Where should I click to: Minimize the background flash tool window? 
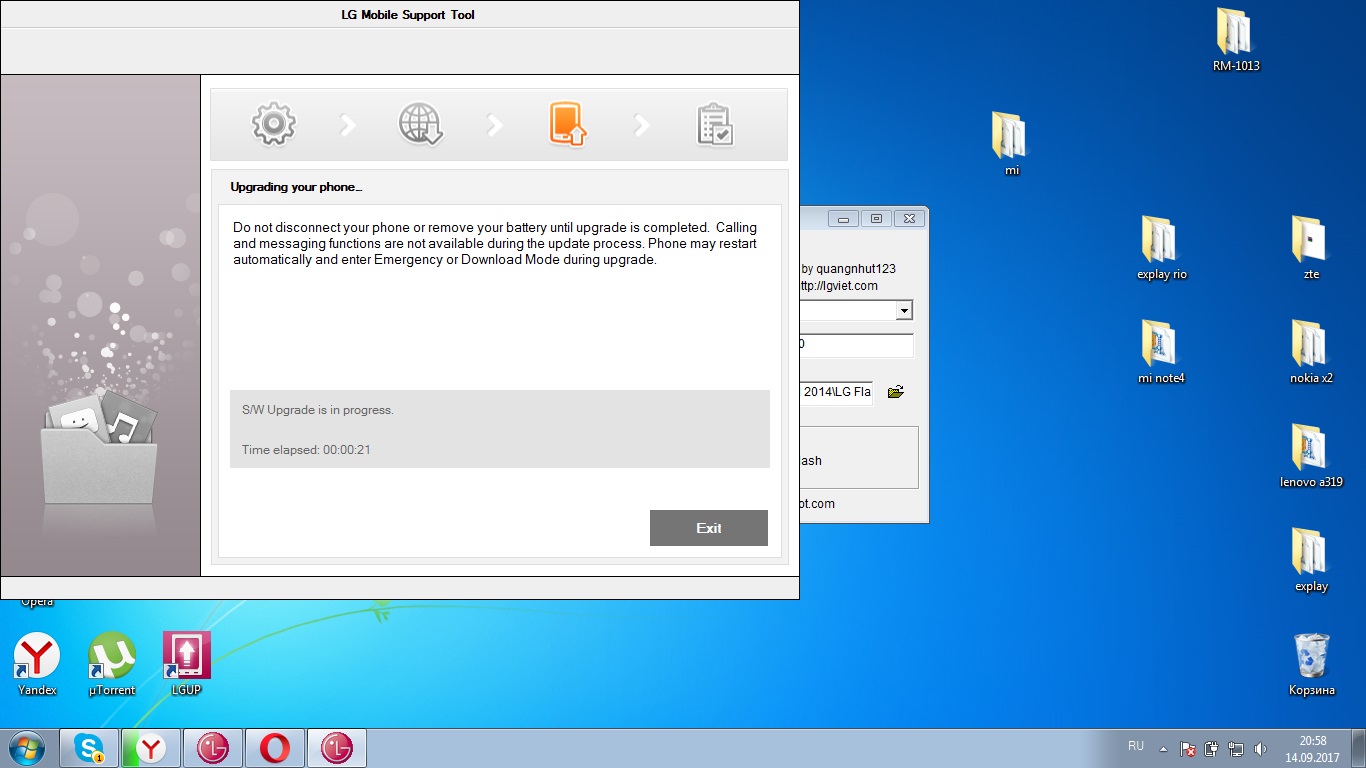[x=845, y=218]
